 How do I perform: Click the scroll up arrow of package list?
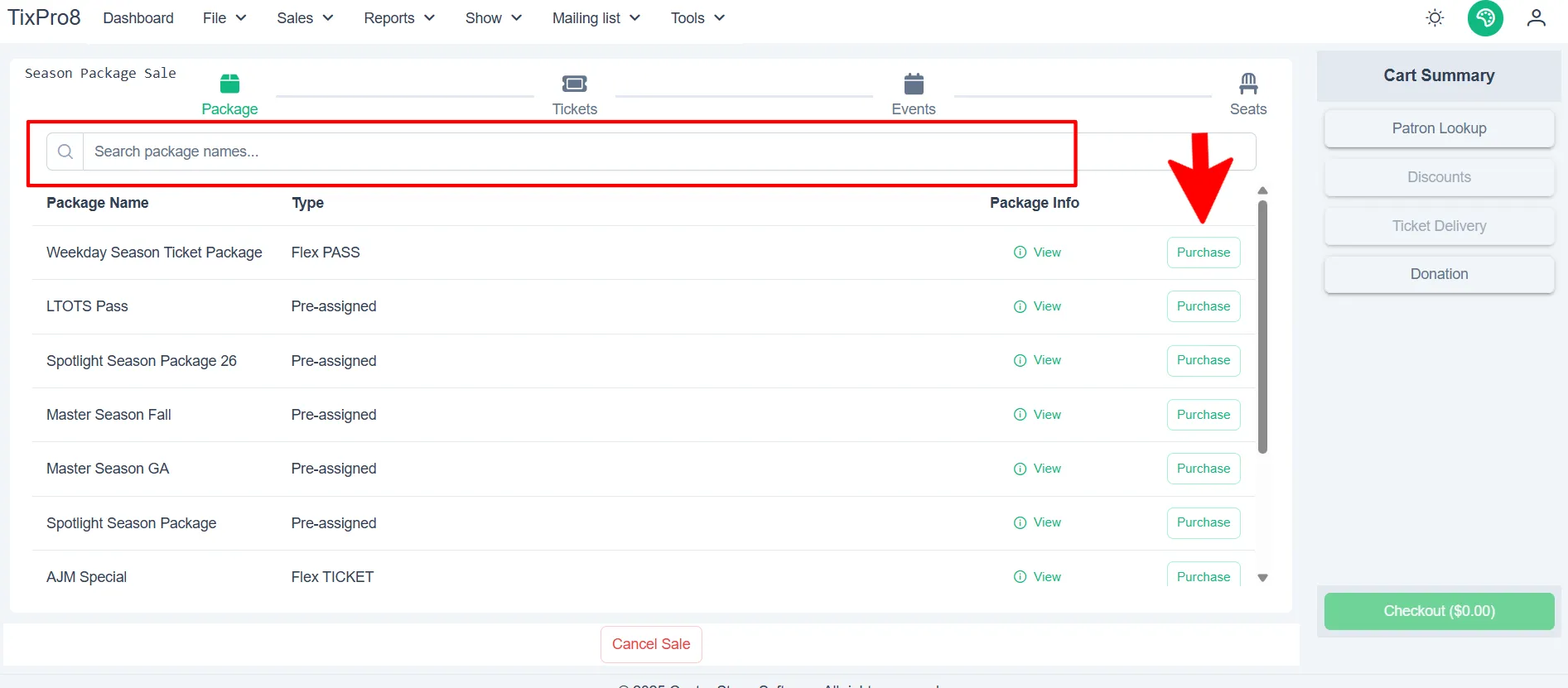click(x=1262, y=190)
